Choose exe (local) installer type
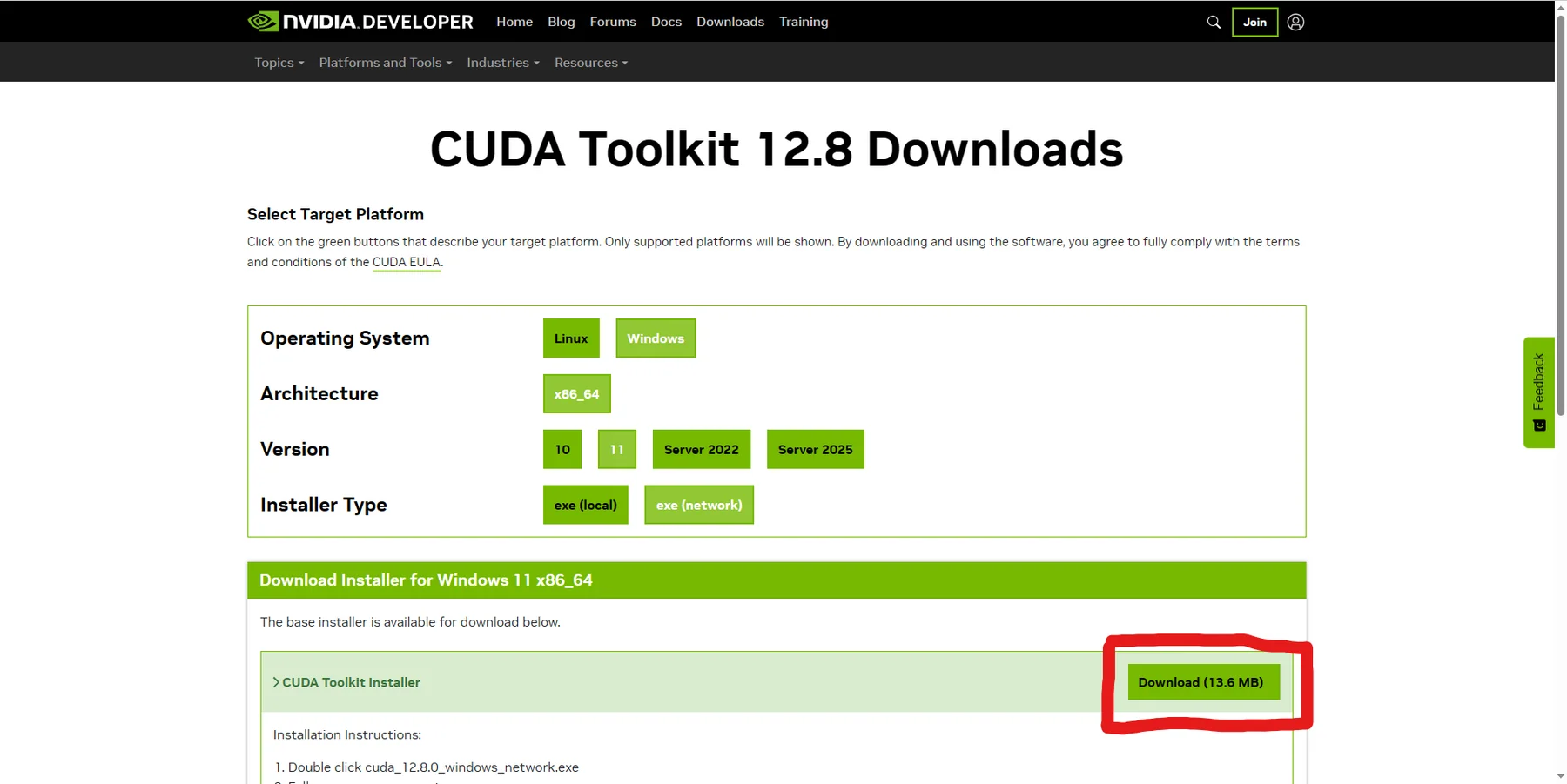The image size is (1567, 784). tap(585, 505)
